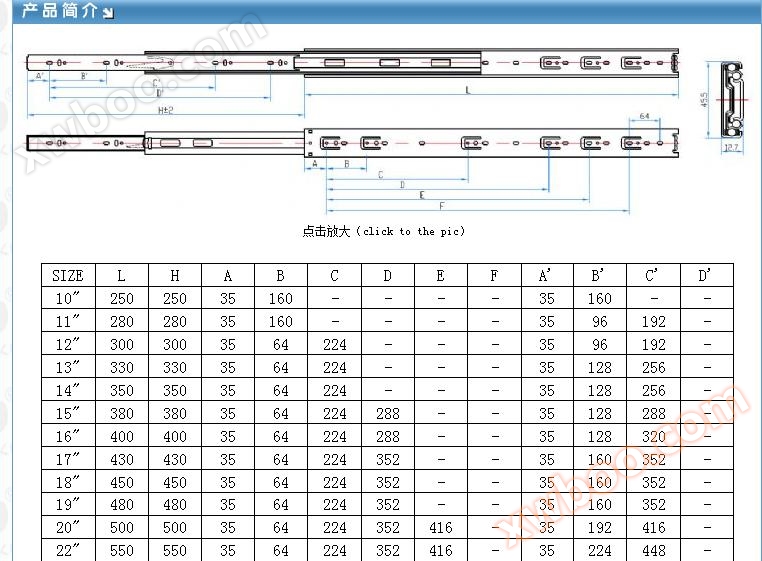This screenshot has width=762, height=561.
Task: Click the rail cross-section profile drawing
Action: tap(732, 100)
